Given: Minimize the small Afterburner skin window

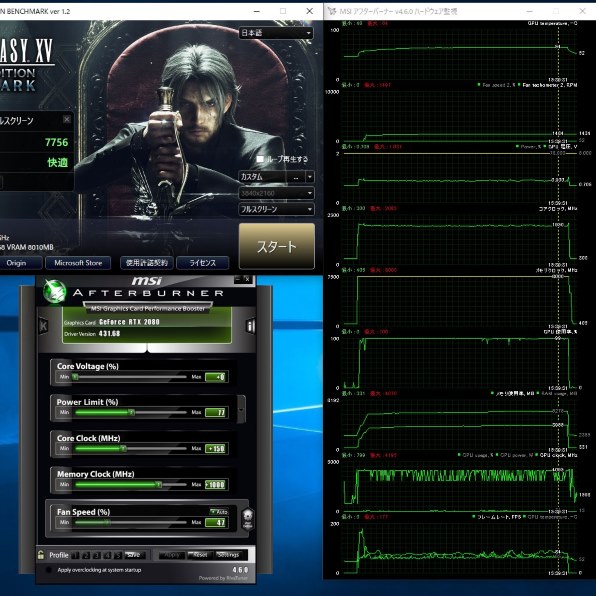Looking at the screenshot, I should [238, 279].
